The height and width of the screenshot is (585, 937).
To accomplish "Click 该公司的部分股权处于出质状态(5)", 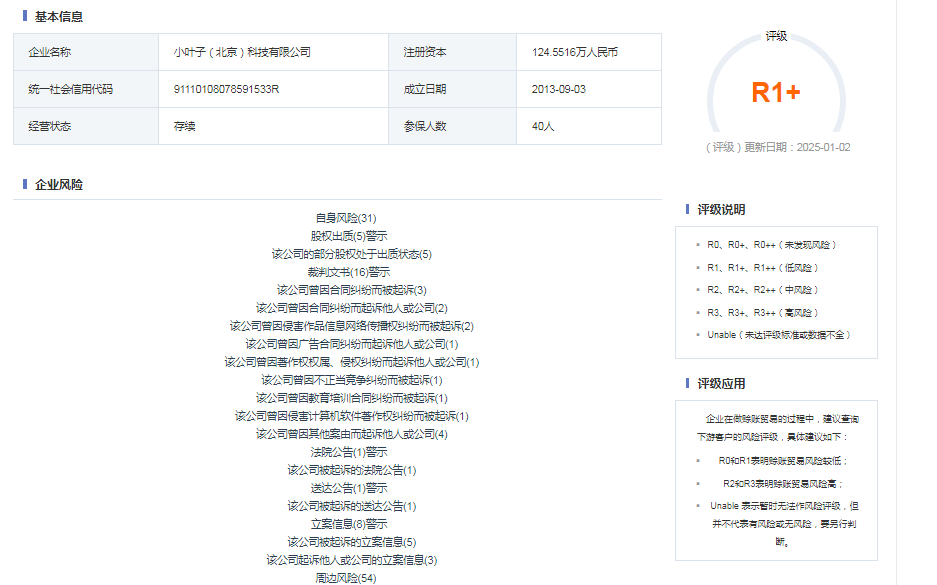I will 351,254.
